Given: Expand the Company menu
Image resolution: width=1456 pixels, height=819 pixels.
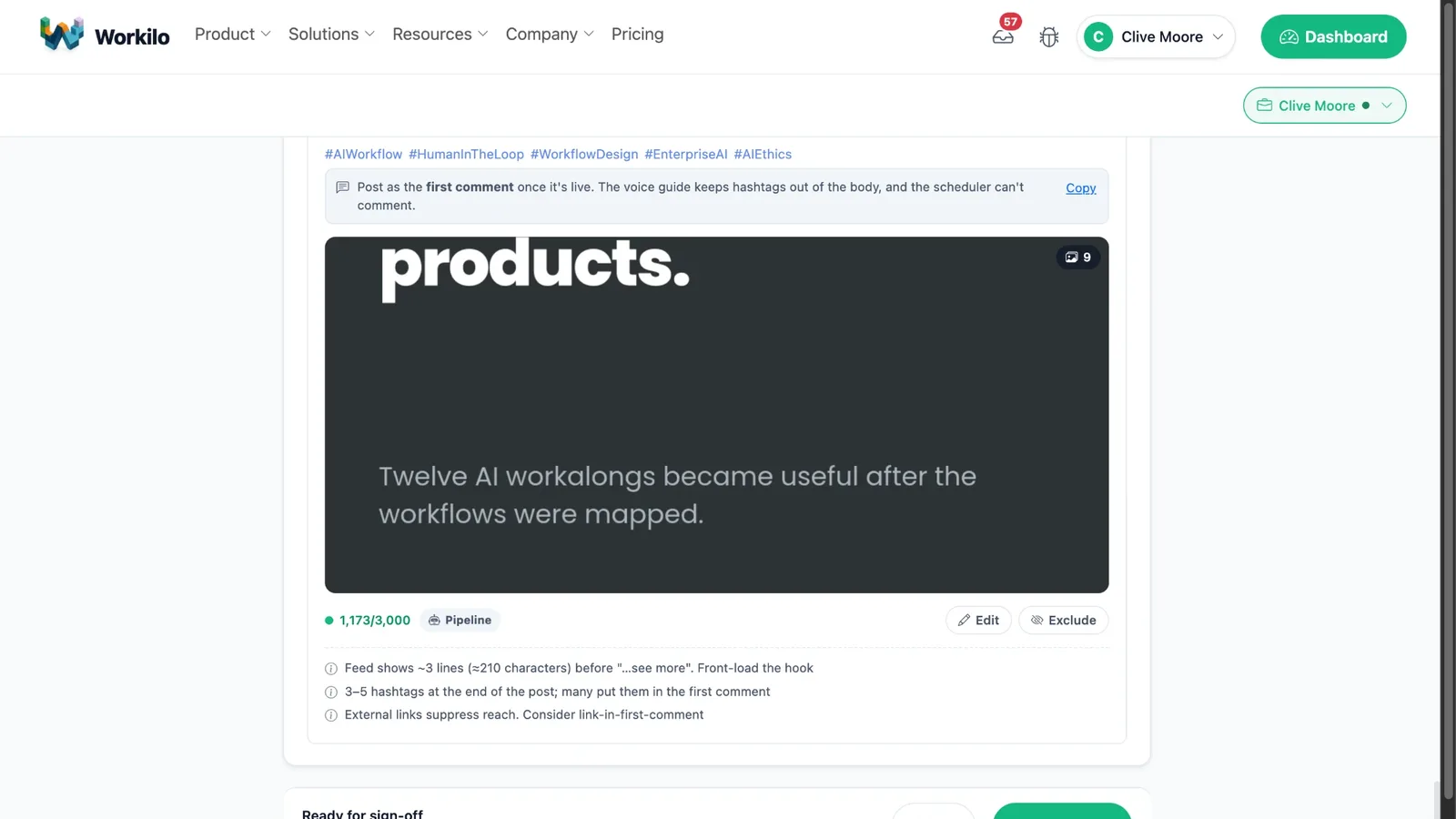Looking at the screenshot, I should point(550,35).
